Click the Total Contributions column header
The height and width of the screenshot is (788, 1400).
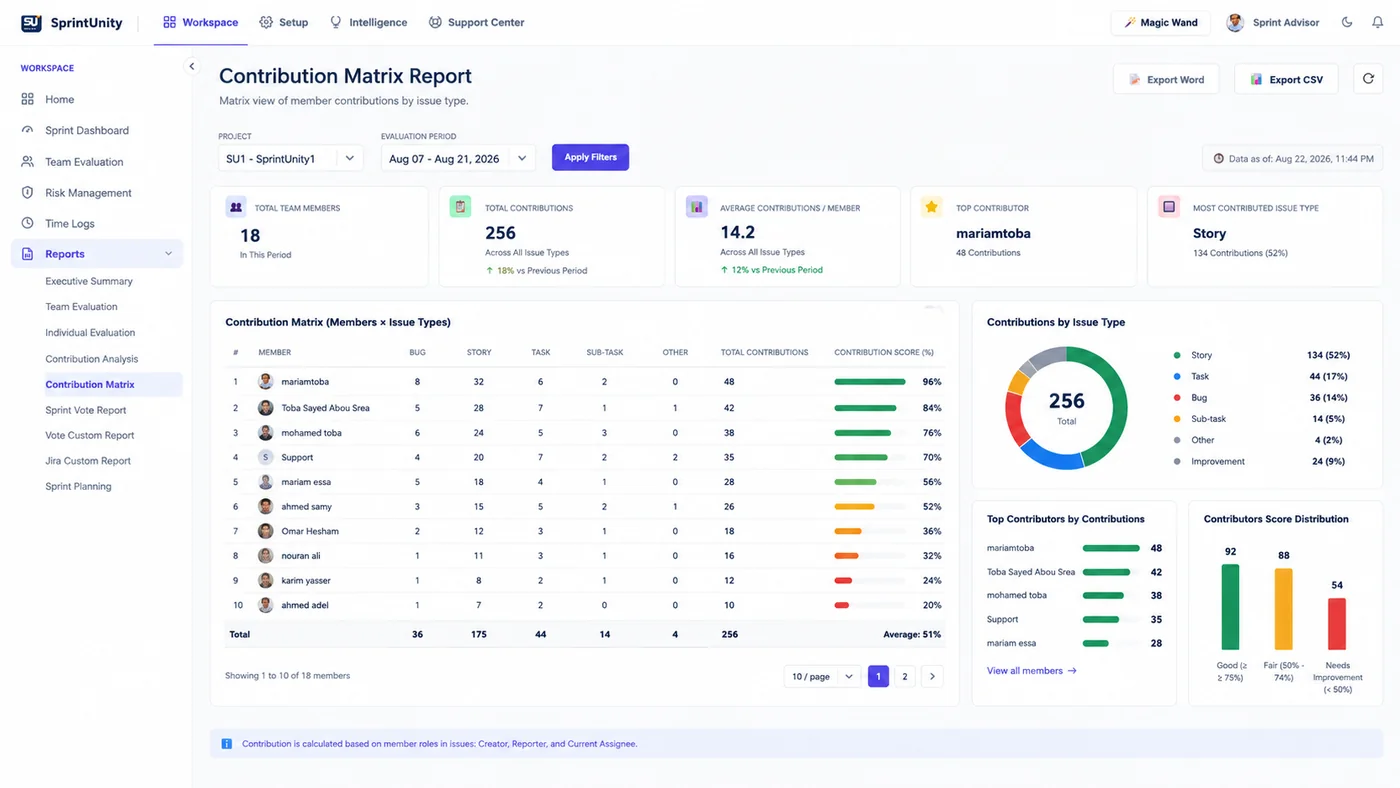coord(764,352)
